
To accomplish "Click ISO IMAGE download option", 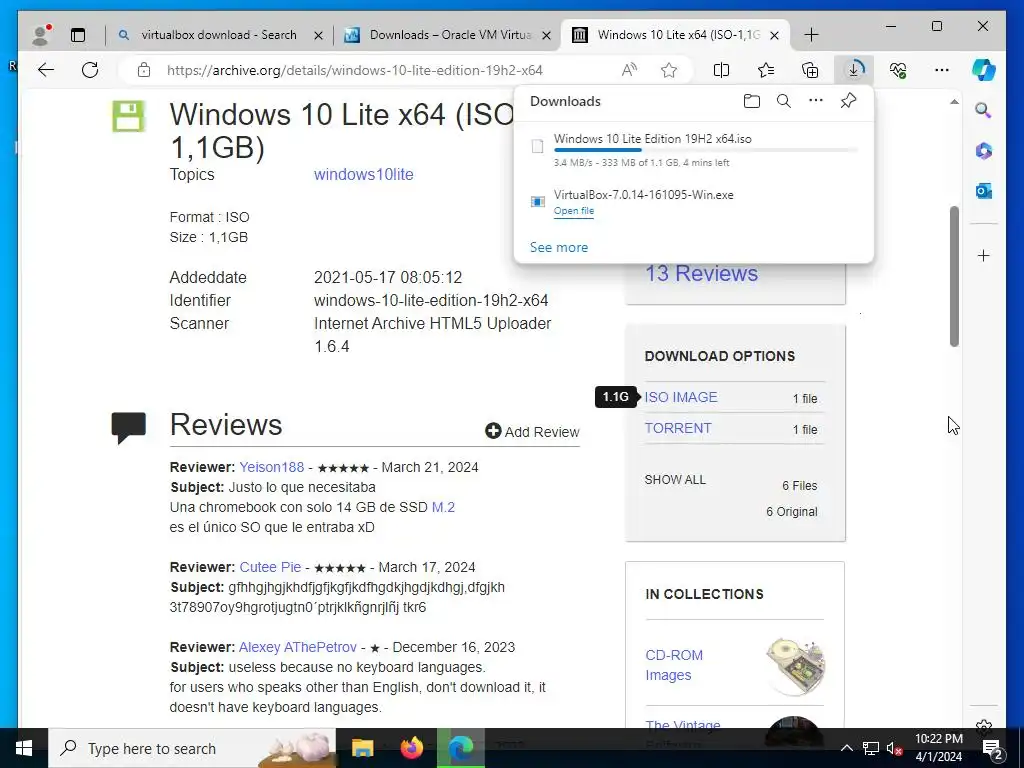I will point(681,397).
